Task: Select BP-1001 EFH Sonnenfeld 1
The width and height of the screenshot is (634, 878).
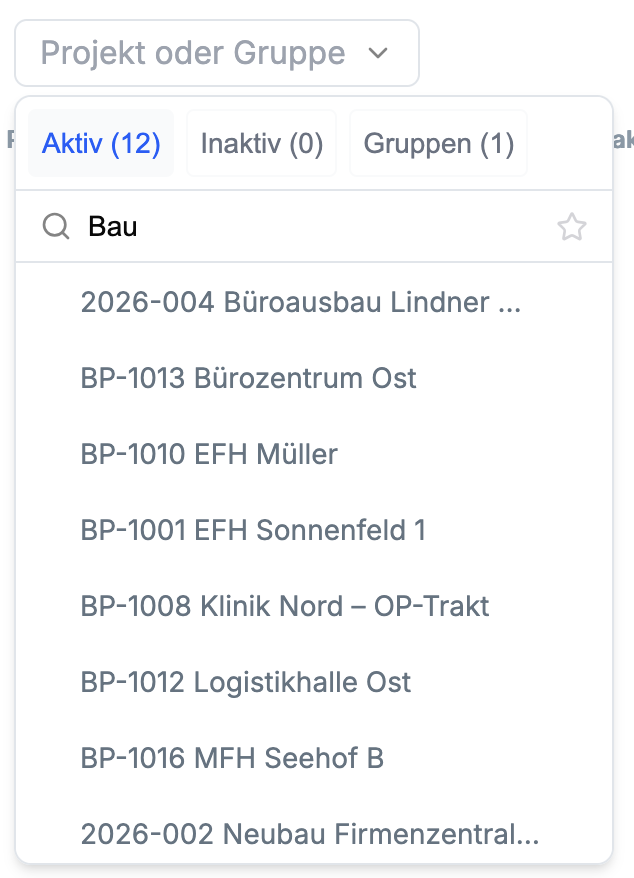Action: (253, 530)
